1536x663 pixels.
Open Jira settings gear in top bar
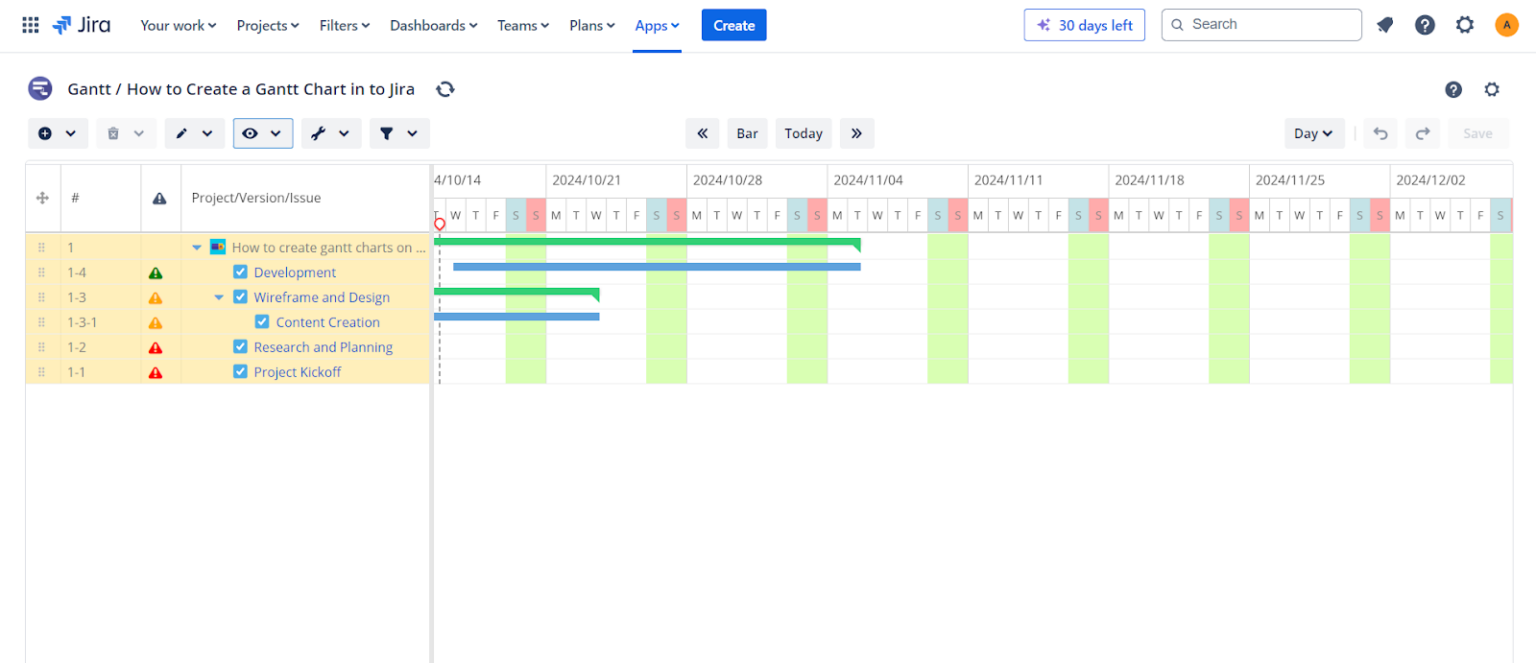[x=1465, y=25]
